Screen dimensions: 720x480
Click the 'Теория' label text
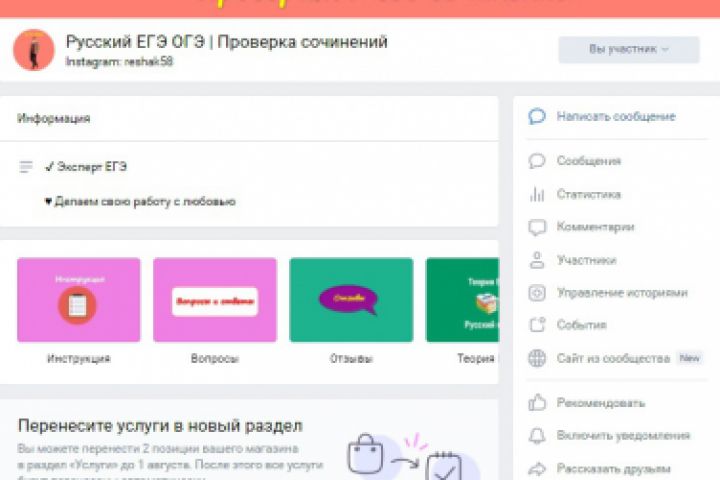tap(476, 359)
